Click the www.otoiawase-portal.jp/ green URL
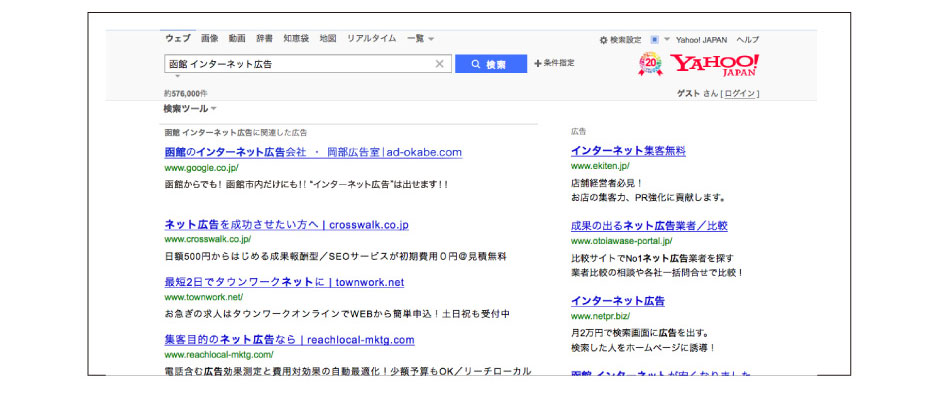The height and width of the screenshot is (400, 950). coord(622,241)
